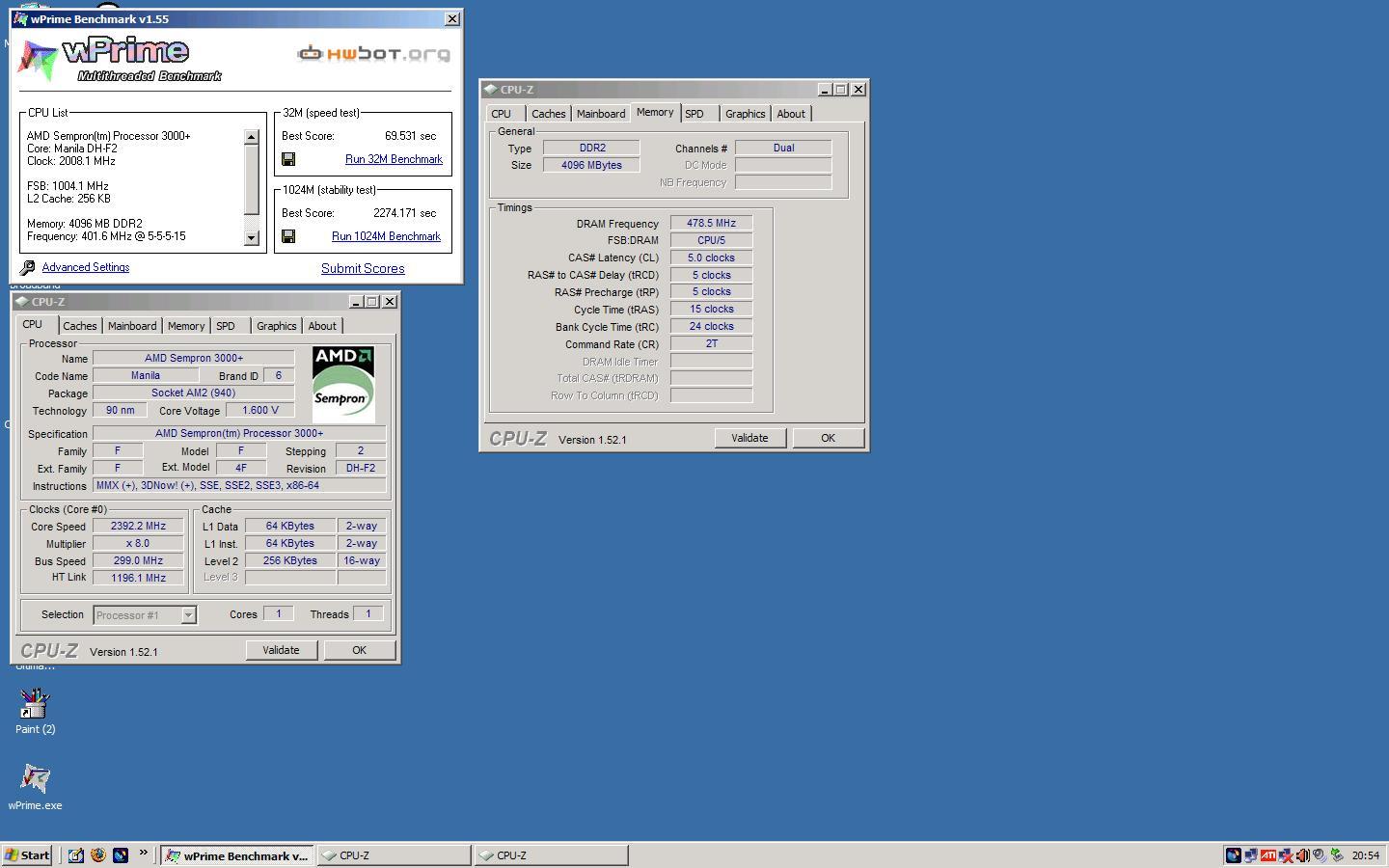This screenshot has height=868, width=1389.
Task: Click the Channels # value Dual
Action: 783,148
